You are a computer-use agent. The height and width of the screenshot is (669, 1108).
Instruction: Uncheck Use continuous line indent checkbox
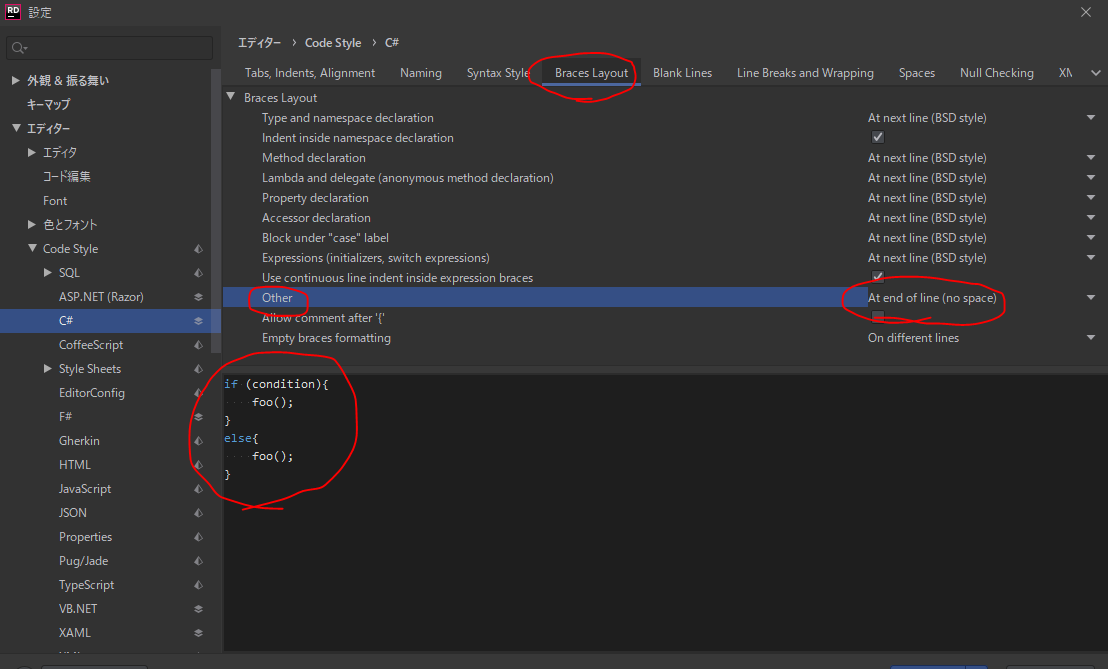click(878, 277)
